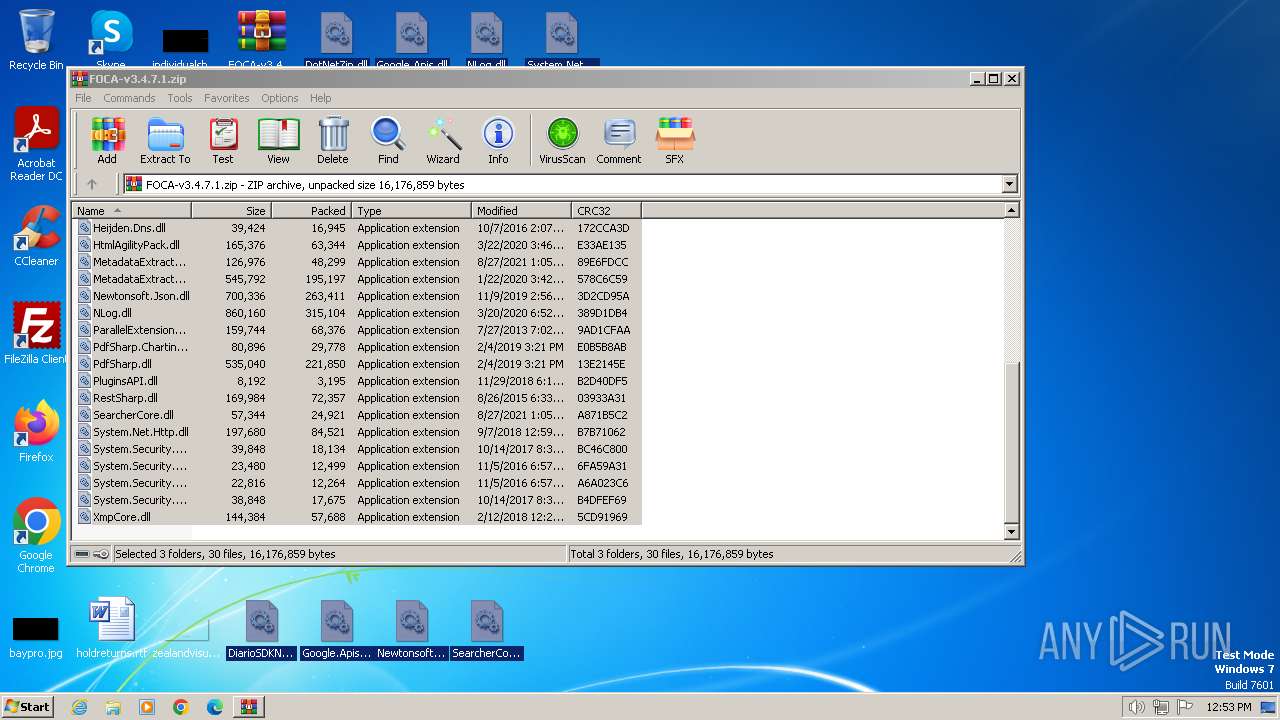Expand the archive path dropdown
The width and height of the screenshot is (1280, 720).
(x=1009, y=184)
